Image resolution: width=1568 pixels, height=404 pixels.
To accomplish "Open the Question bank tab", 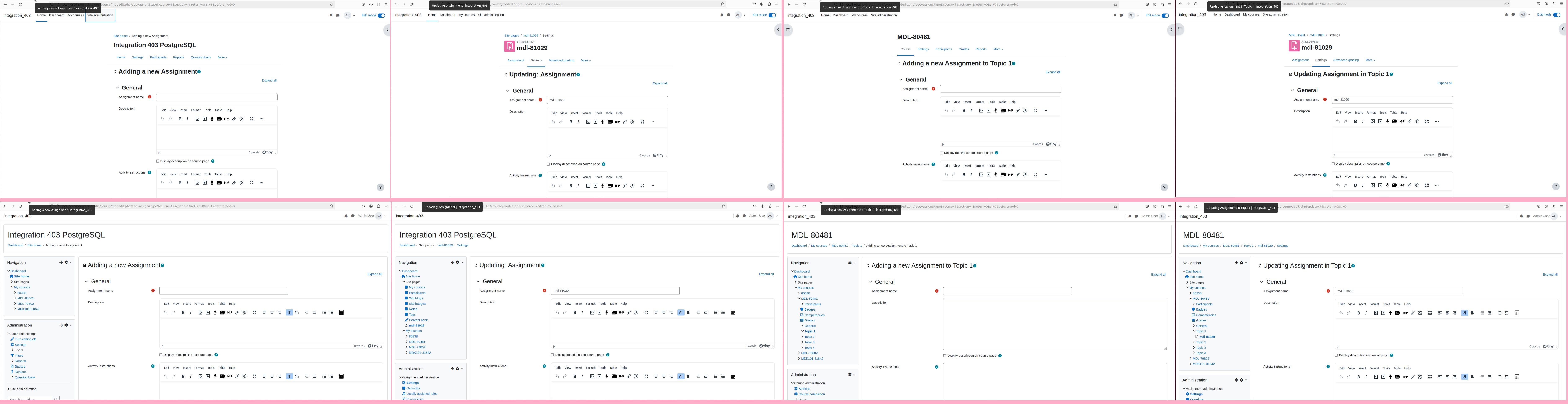I will click(201, 57).
